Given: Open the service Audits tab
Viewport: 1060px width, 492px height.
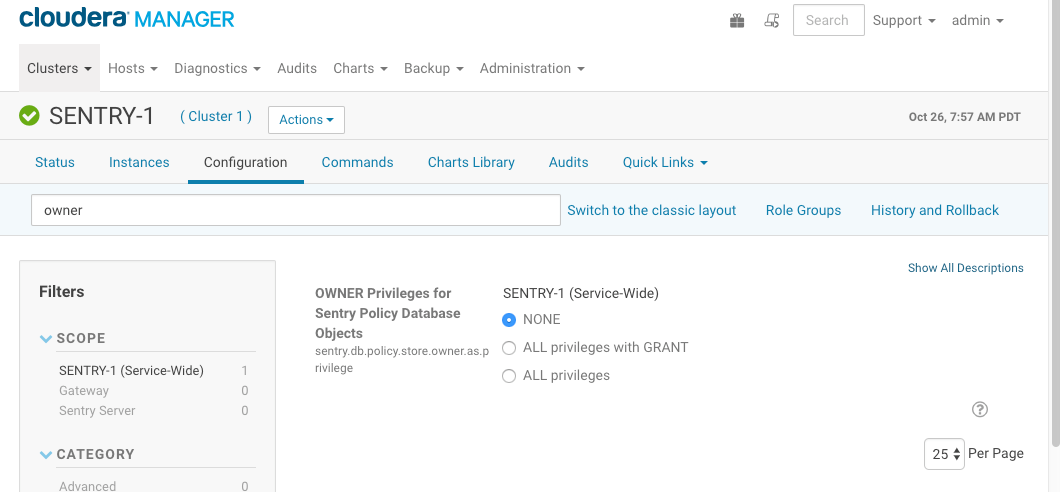Looking at the screenshot, I should (569, 162).
